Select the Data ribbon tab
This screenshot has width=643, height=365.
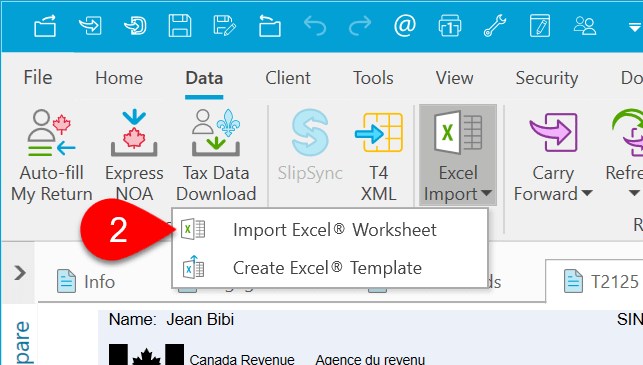(204, 78)
